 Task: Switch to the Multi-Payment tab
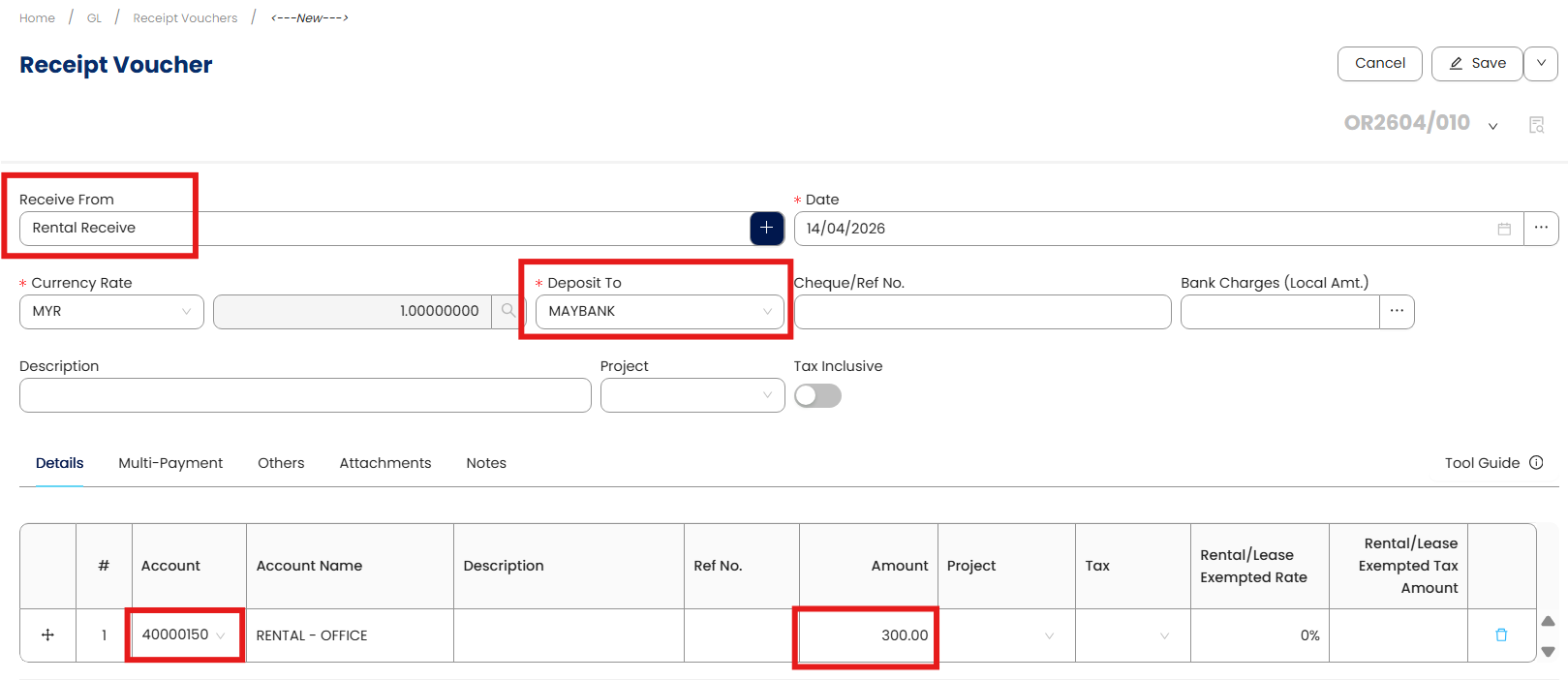point(170,463)
